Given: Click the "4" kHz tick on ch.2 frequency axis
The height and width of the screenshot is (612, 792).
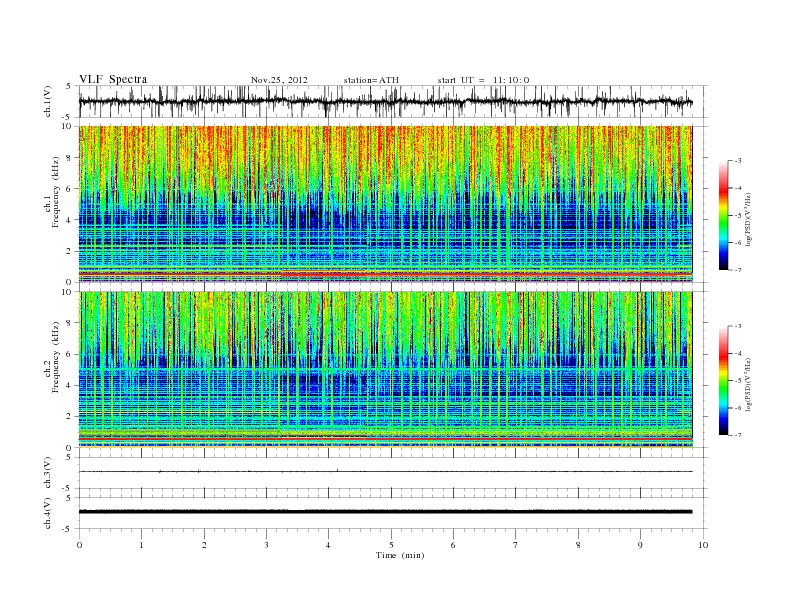Looking at the screenshot, I should [69, 386].
